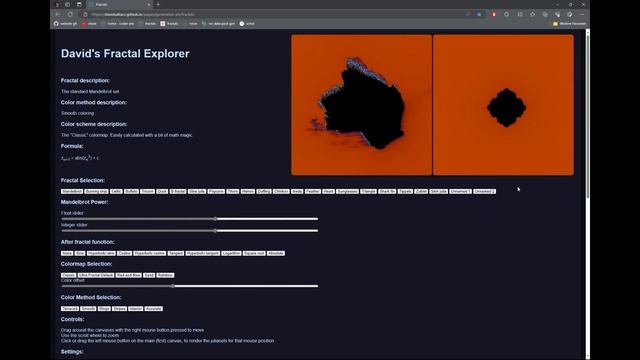This screenshot has width=640, height=360.
Task: Apply the Logarithm after-fractal function
Action: coord(231,253)
